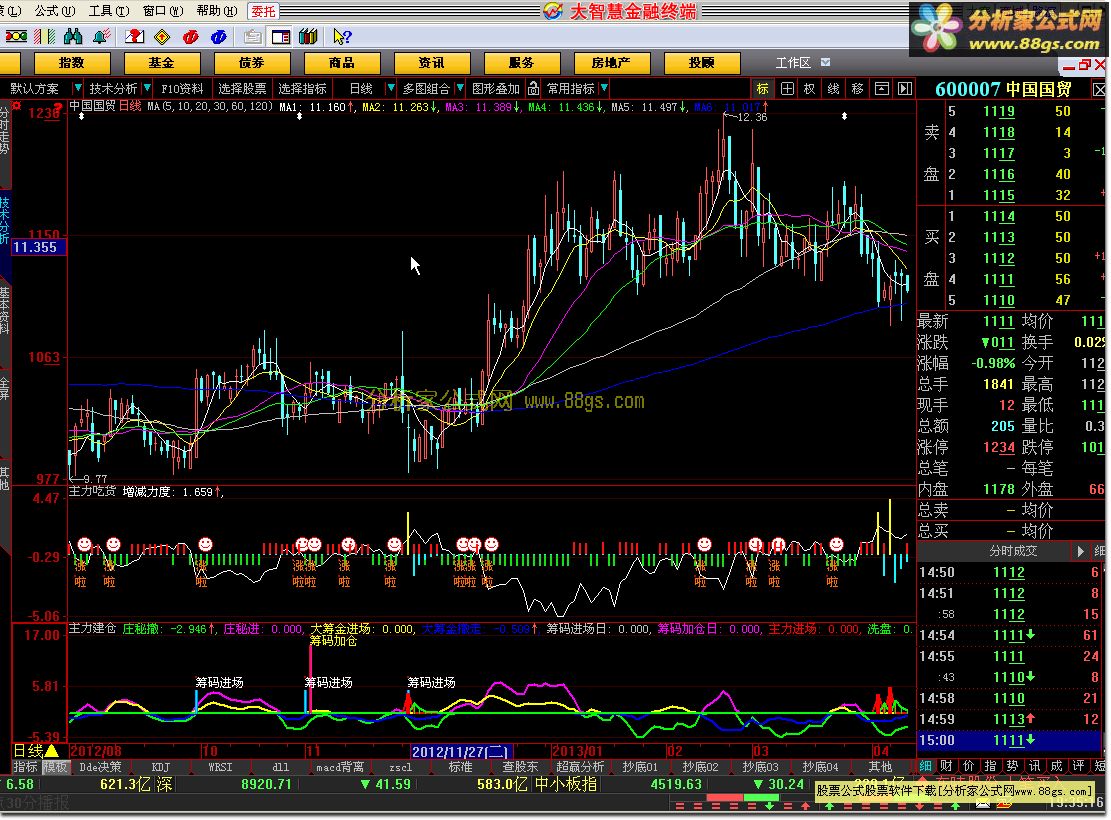Open the 技术分析 dropdown arrow
Screen dimensions: 1111x820
(147, 89)
